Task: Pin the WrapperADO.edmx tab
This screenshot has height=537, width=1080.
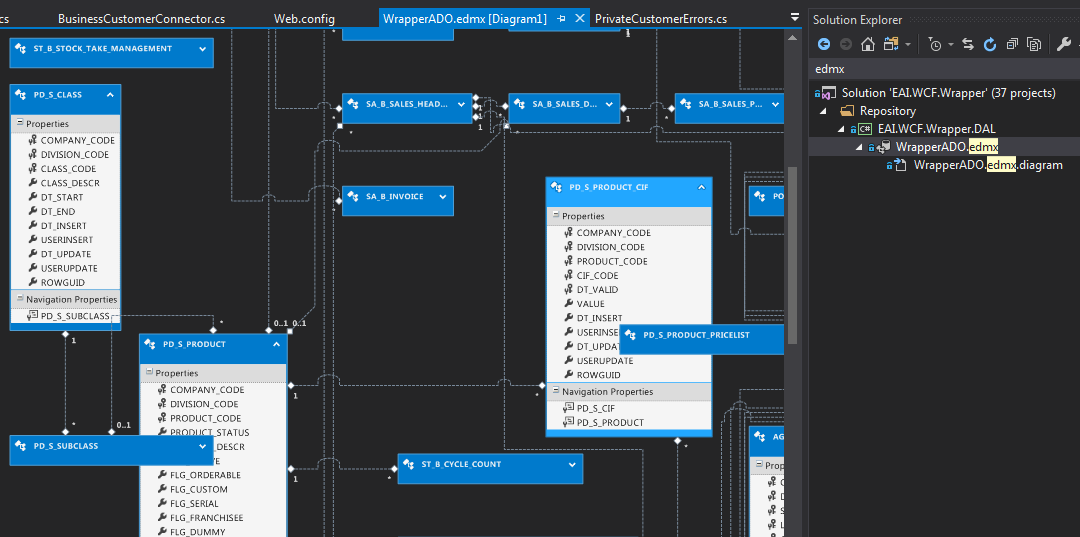Action: [x=562, y=19]
